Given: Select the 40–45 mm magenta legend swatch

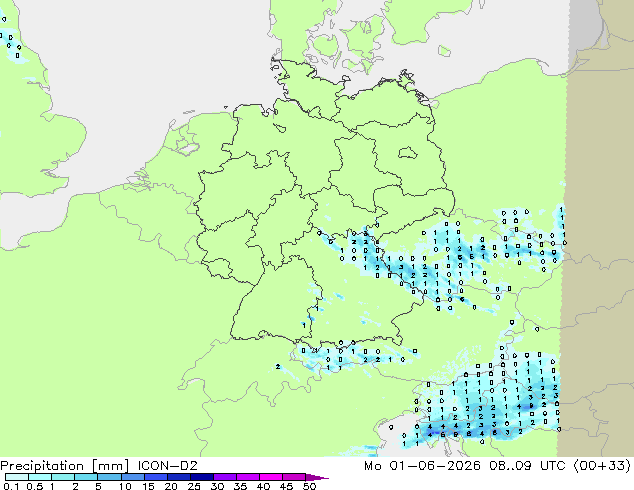Looking at the screenshot, I should (x=271, y=477).
